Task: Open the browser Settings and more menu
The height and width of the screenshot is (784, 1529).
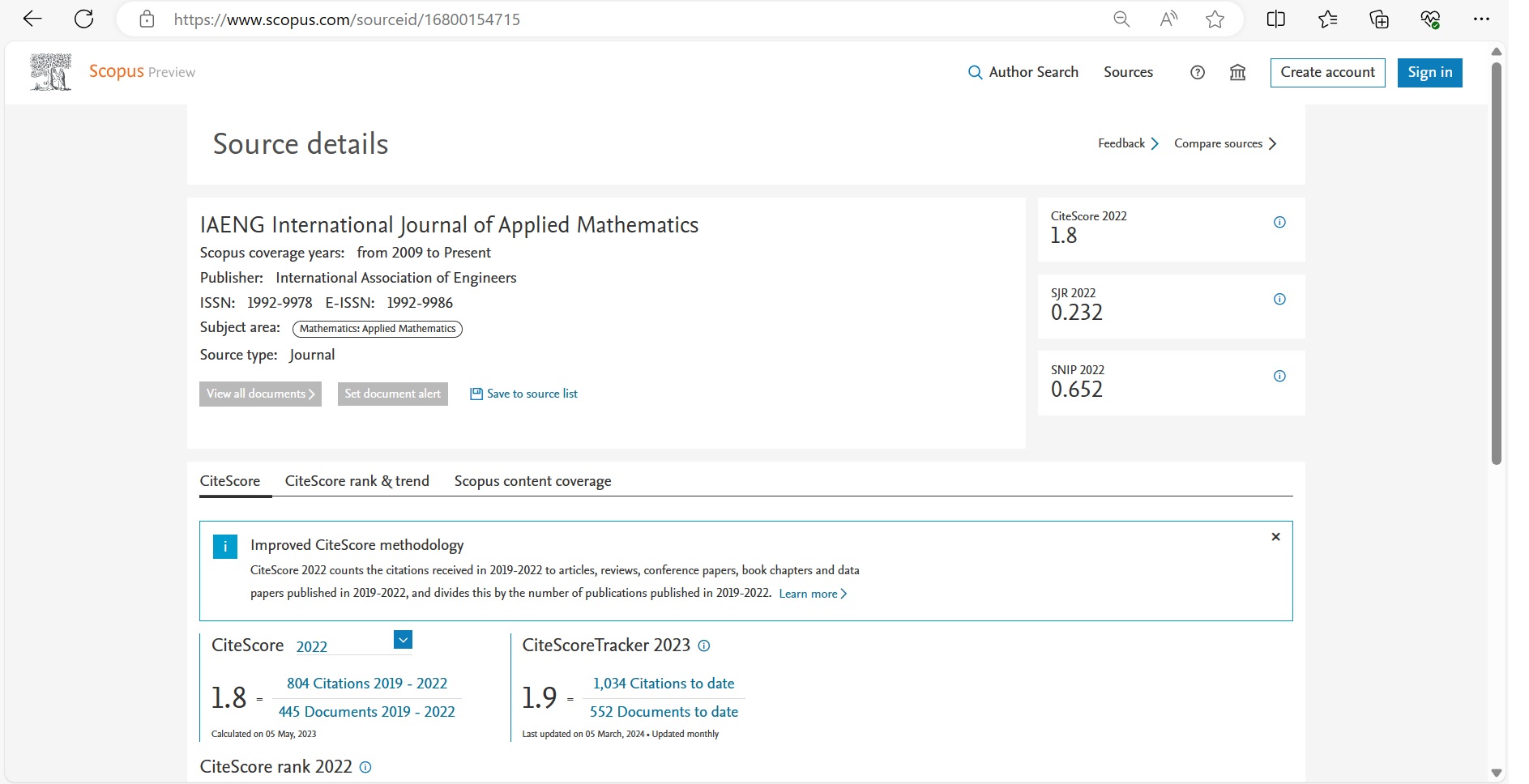Action: tap(1481, 19)
